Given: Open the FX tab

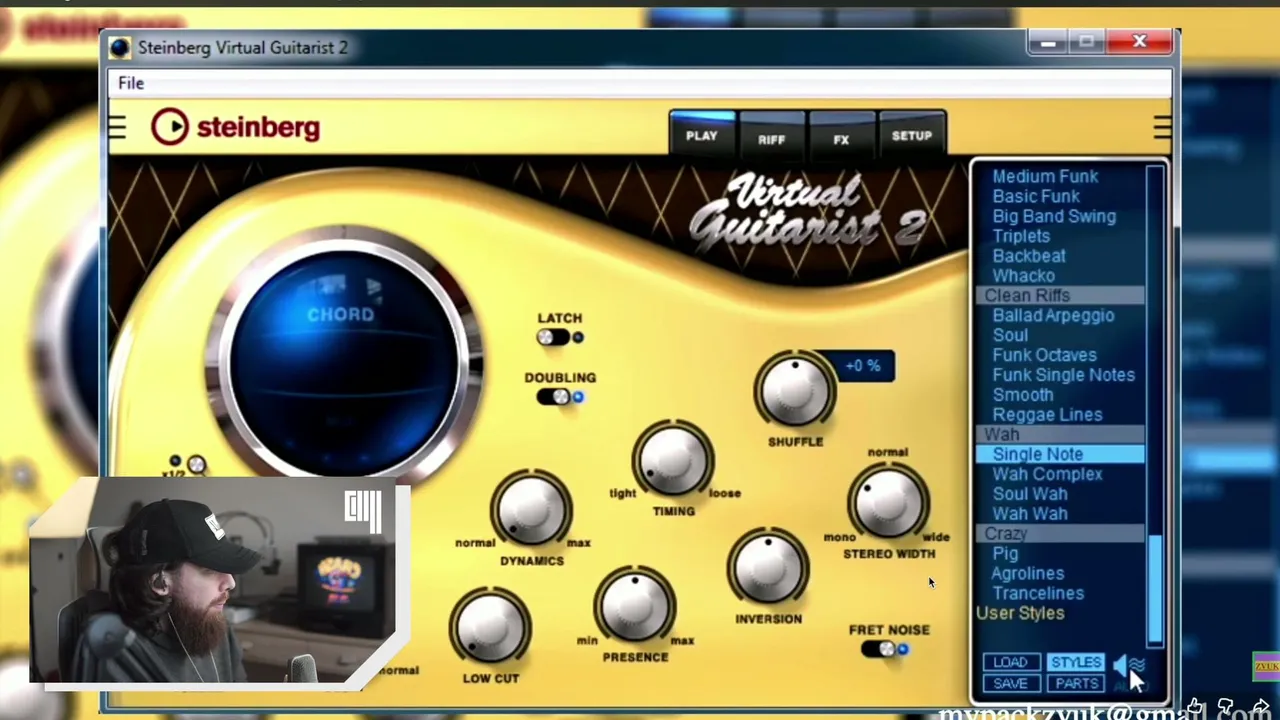Looking at the screenshot, I should pyautogui.click(x=841, y=137).
